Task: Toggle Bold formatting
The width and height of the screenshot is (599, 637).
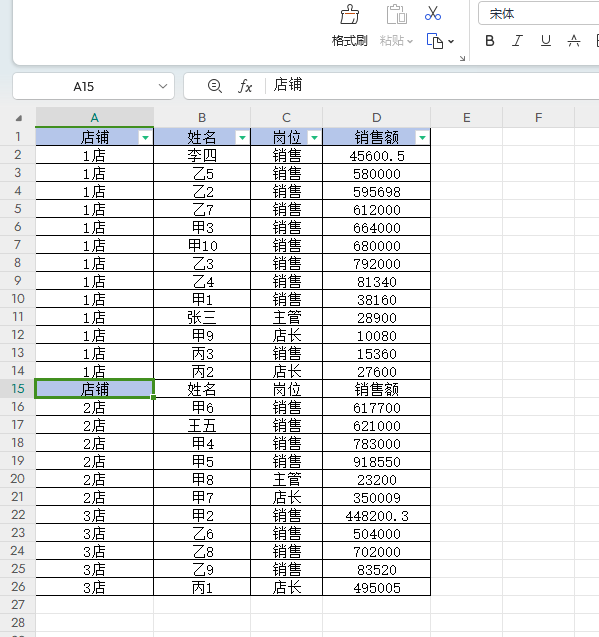Action: pyautogui.click(x=490, y=41)
